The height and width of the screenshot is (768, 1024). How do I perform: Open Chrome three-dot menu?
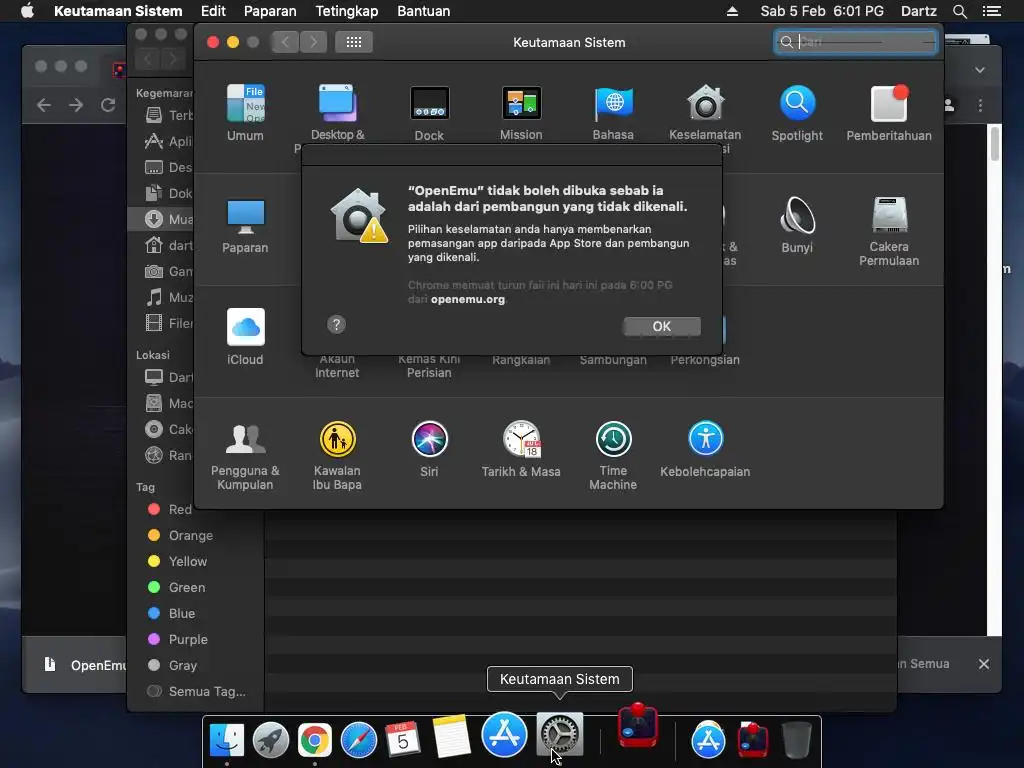pyautogui.click(x=980, y=105)
